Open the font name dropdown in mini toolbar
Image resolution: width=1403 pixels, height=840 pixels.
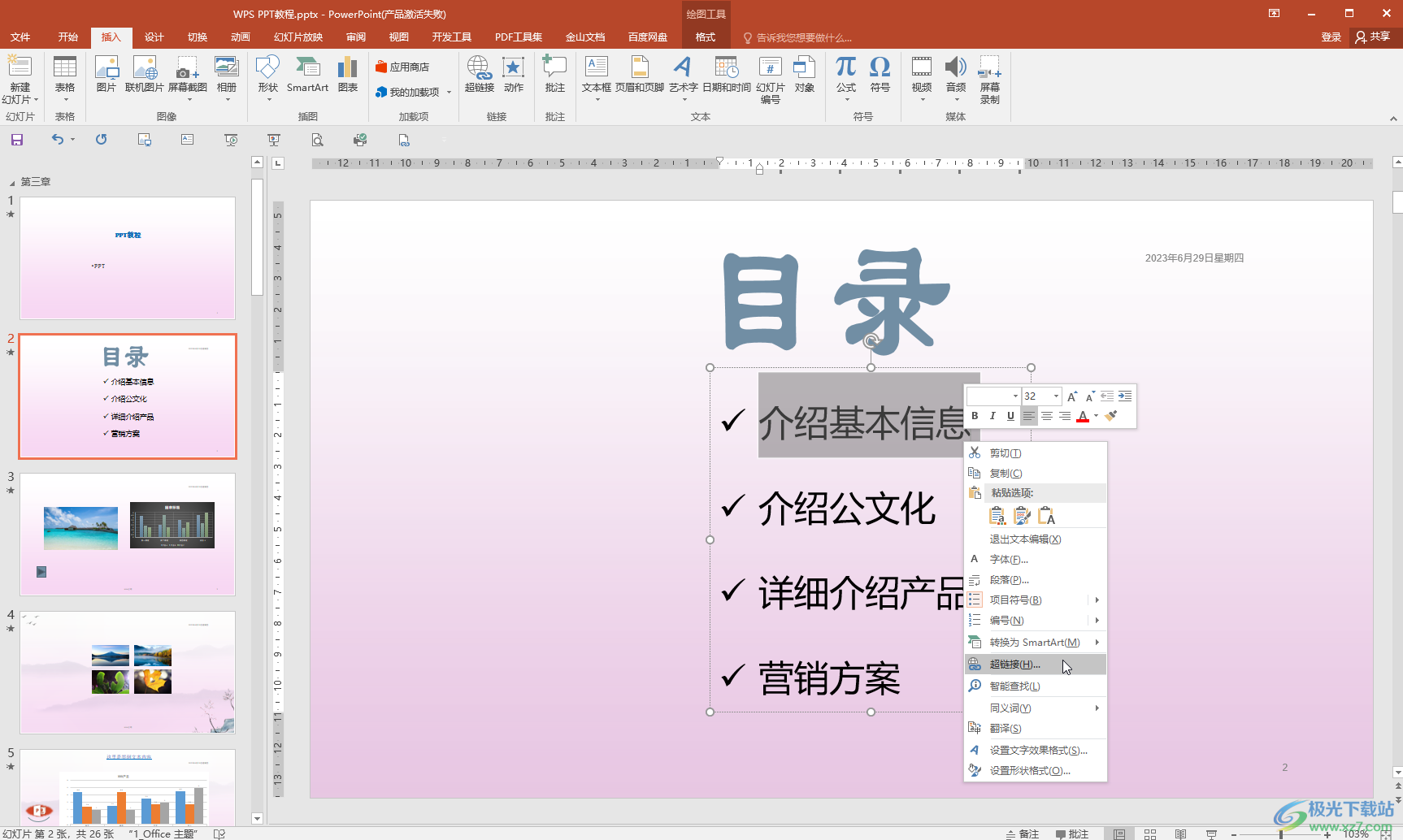[x=1015, y=396]
